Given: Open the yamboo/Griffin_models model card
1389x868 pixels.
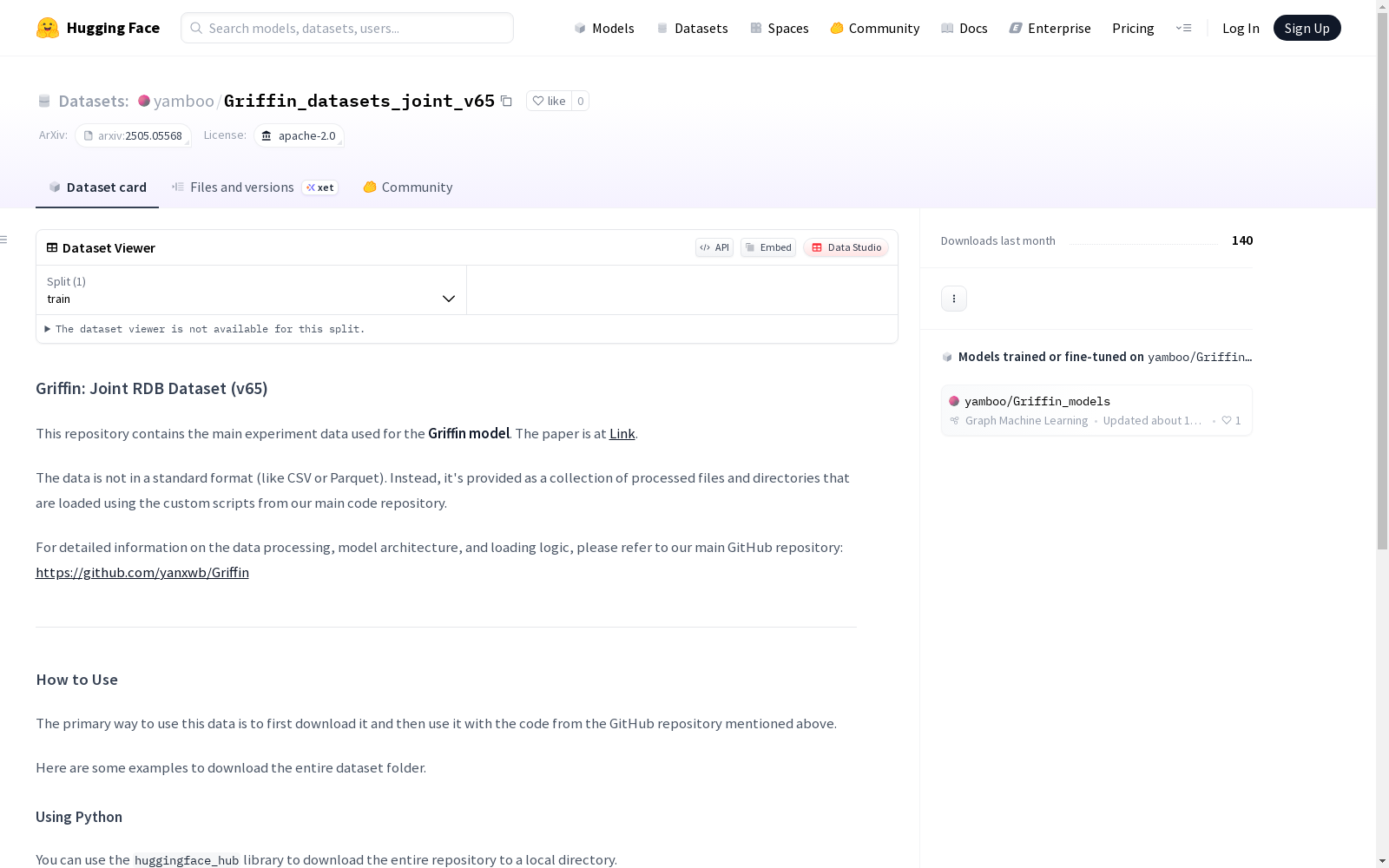Looking at the screenshot, I should pos(1096,411).
